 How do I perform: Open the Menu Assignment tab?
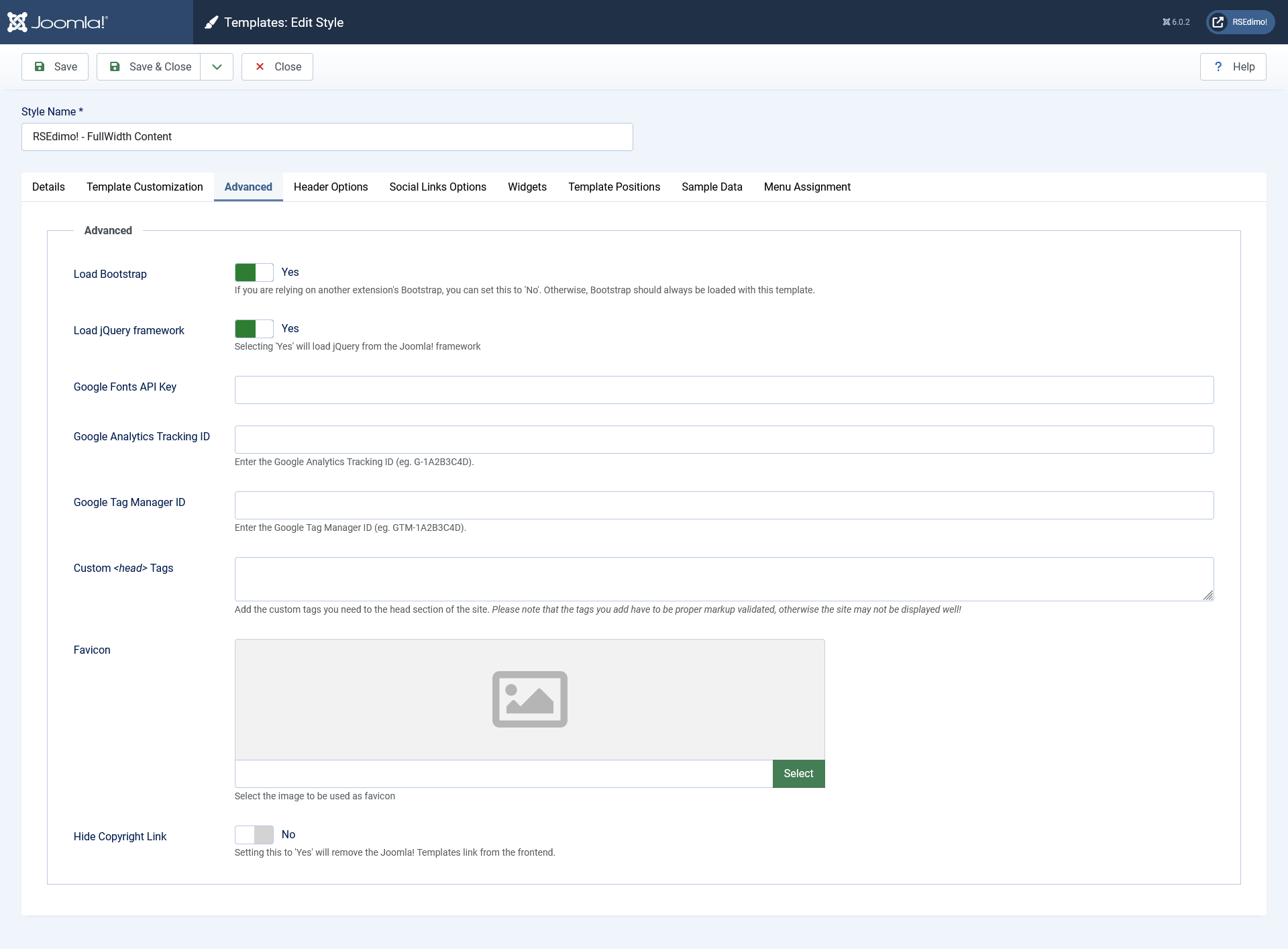click(806, 187)
